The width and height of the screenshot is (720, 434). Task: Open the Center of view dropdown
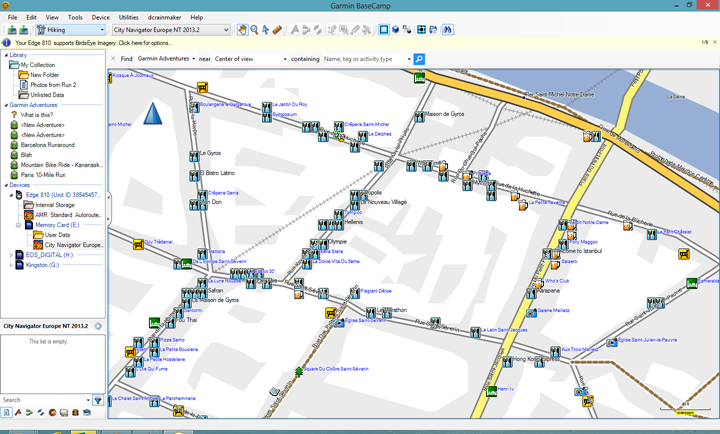point(285,59)
